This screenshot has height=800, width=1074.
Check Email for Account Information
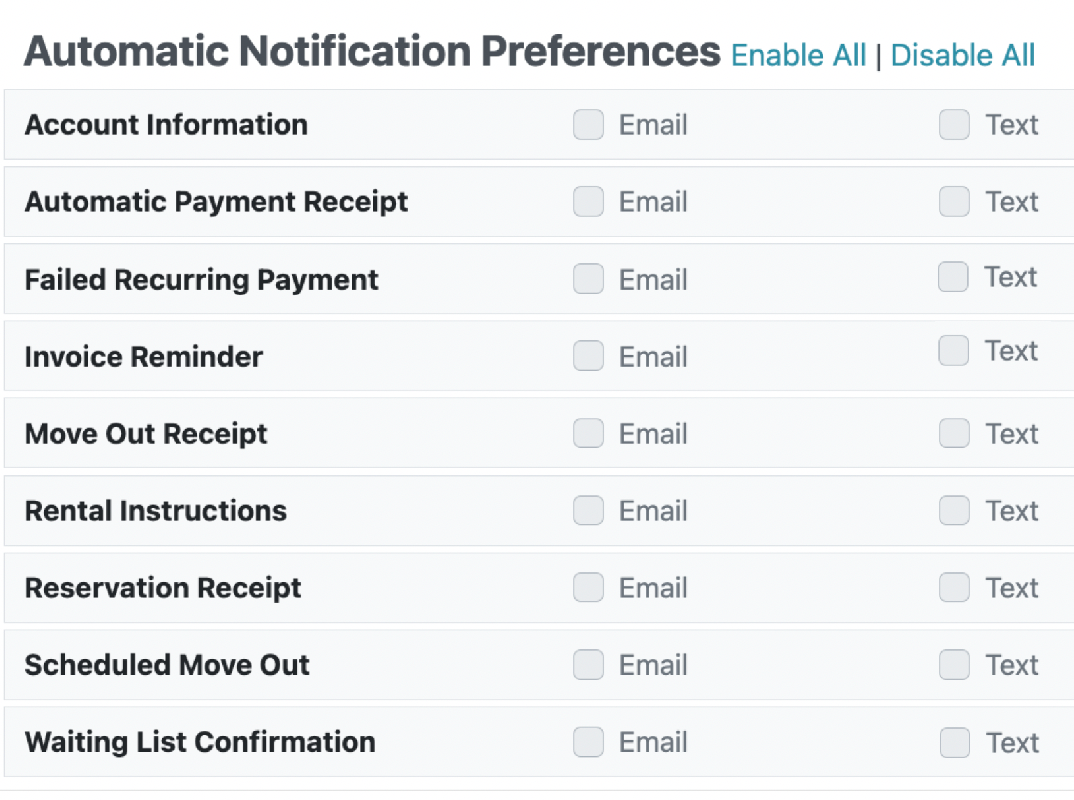[x=588, y=125]
